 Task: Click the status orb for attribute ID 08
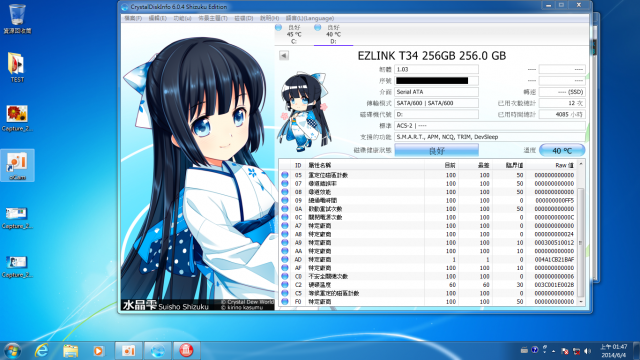coord(285,192)
